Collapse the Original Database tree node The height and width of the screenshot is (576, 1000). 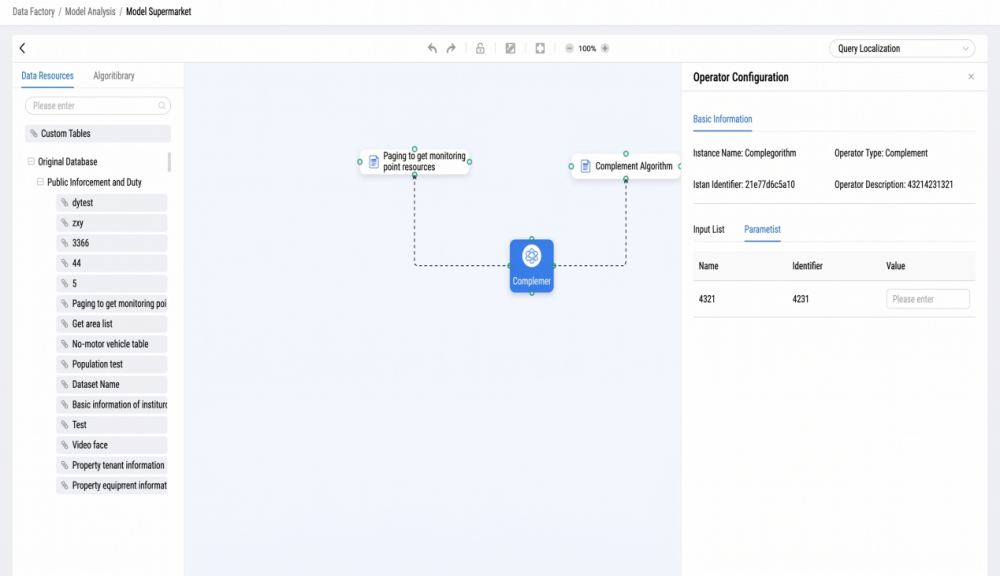(x=31, y=161)
